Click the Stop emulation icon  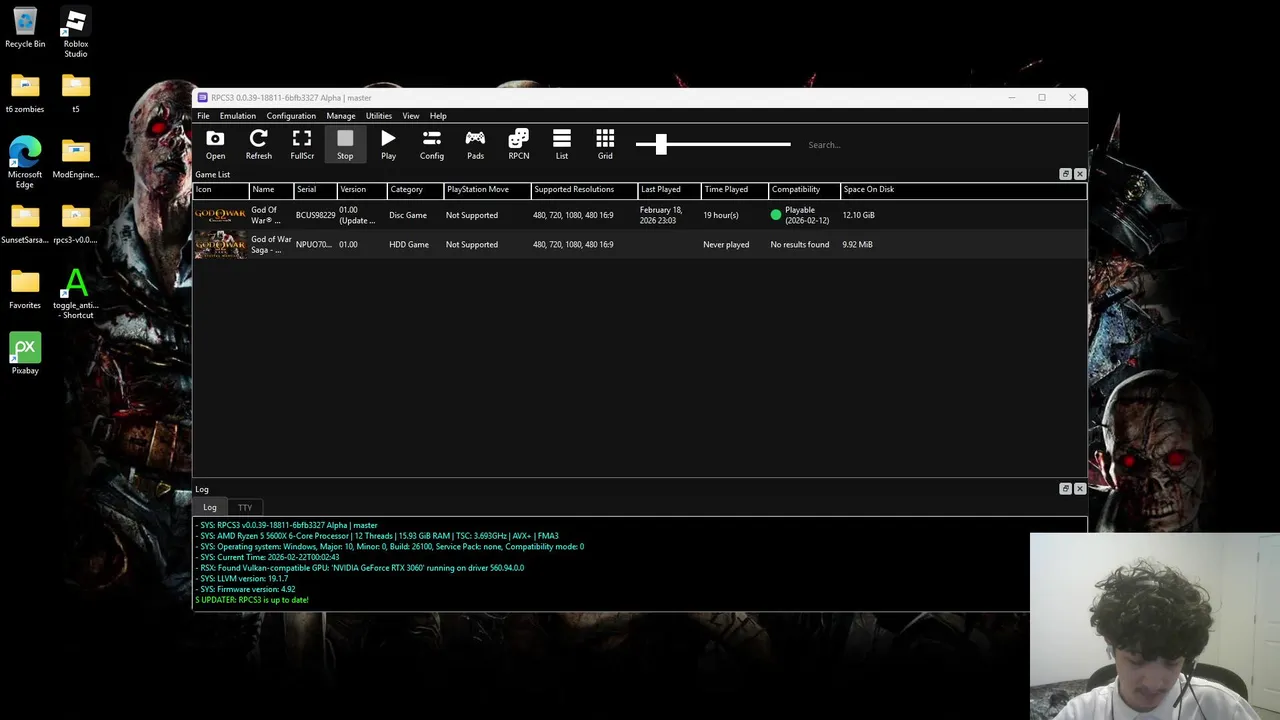345,144
